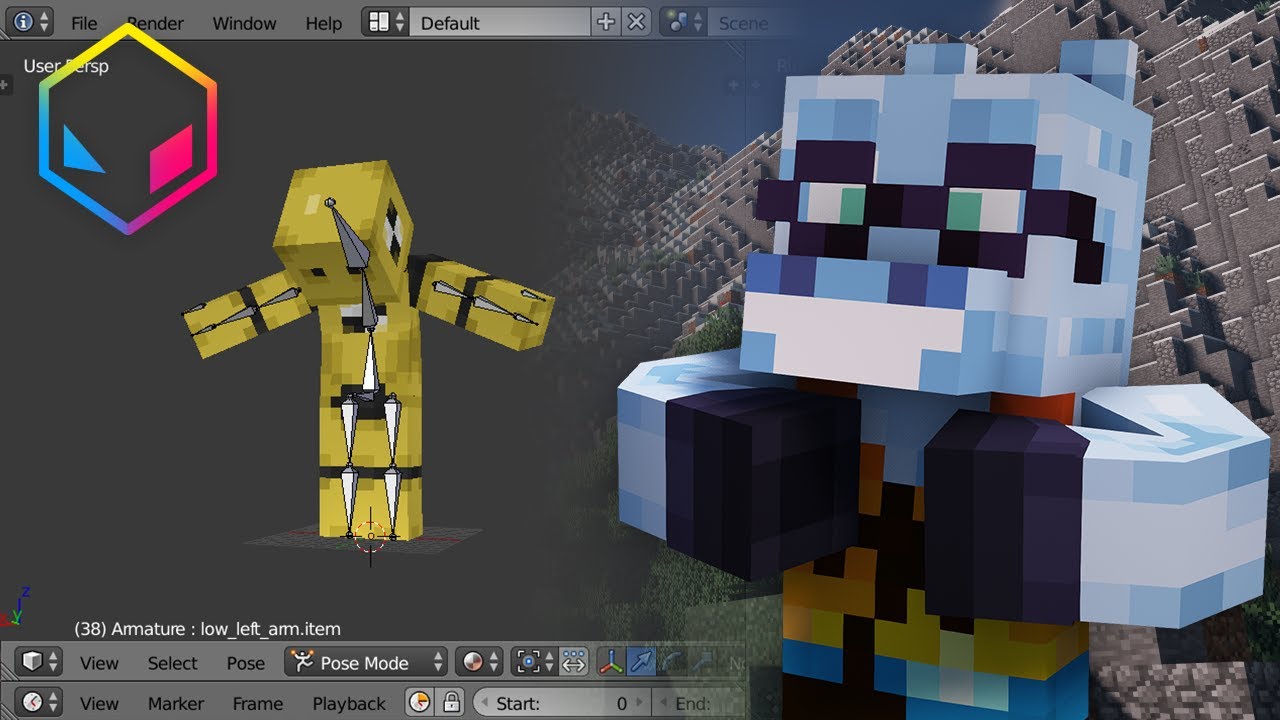Select the rotate manipulator
The height and width of the screenshot is (720, 1280).
pyautogui.click(x=673, y=662)
